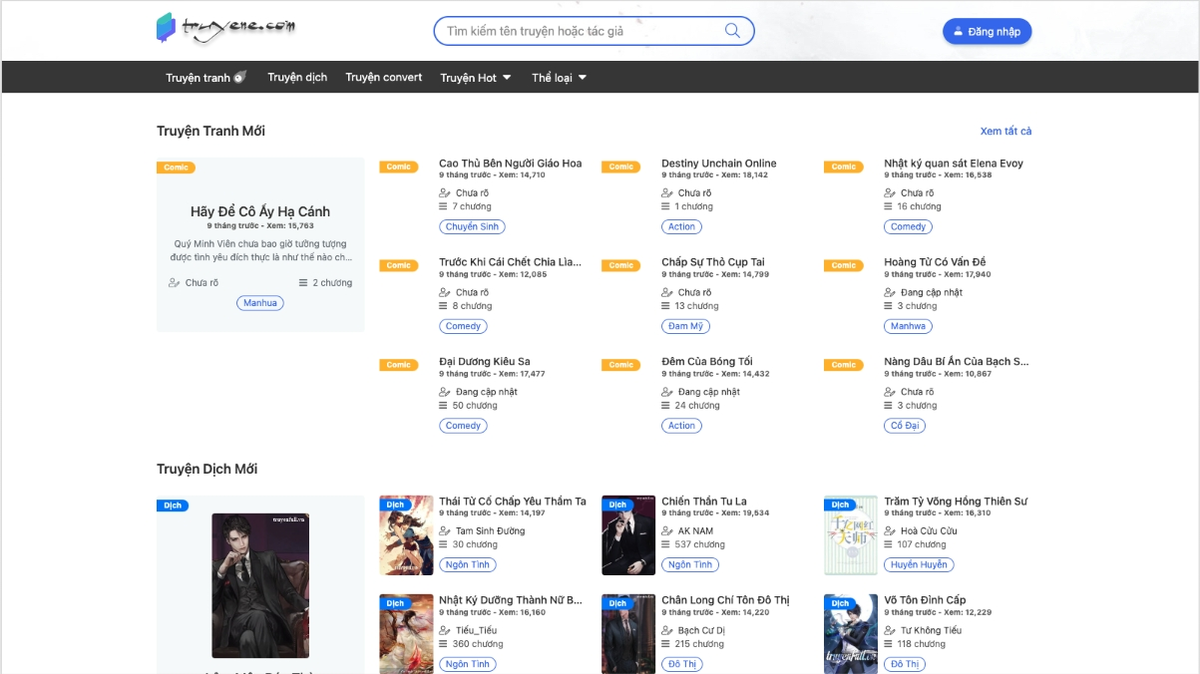
Task: Click the user icon in Đăng nhập button
Action: (958, 32)
